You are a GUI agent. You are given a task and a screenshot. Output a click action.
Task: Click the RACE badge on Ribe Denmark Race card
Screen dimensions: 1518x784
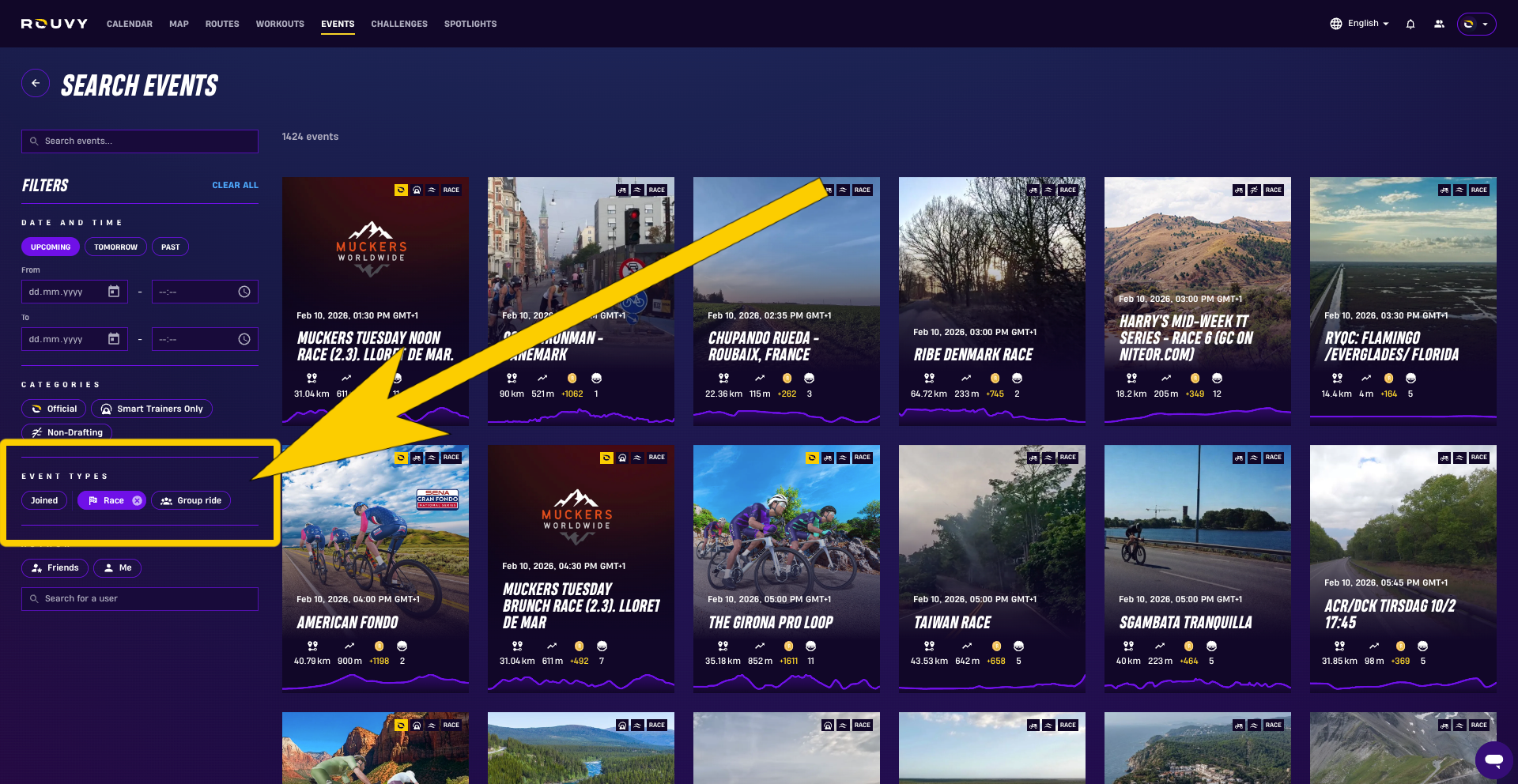[x=1067, y=190]
